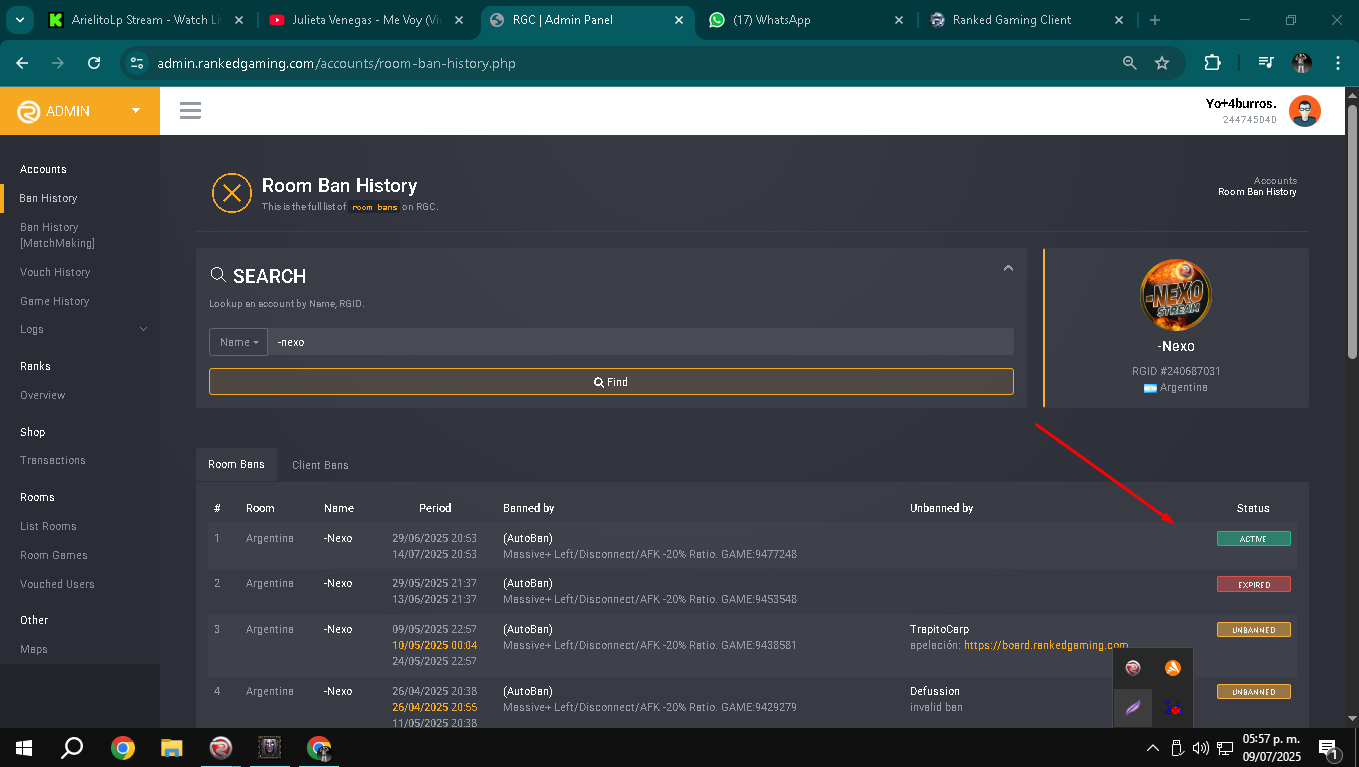This screenshot has height=767, width=1359.
Task: Click the Find button
Action: pyautogui.click(x=611, y=382)
